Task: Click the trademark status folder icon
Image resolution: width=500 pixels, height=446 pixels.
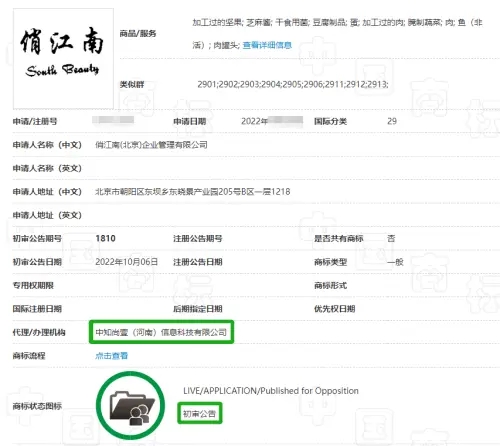Action: [x=131, y=405]
